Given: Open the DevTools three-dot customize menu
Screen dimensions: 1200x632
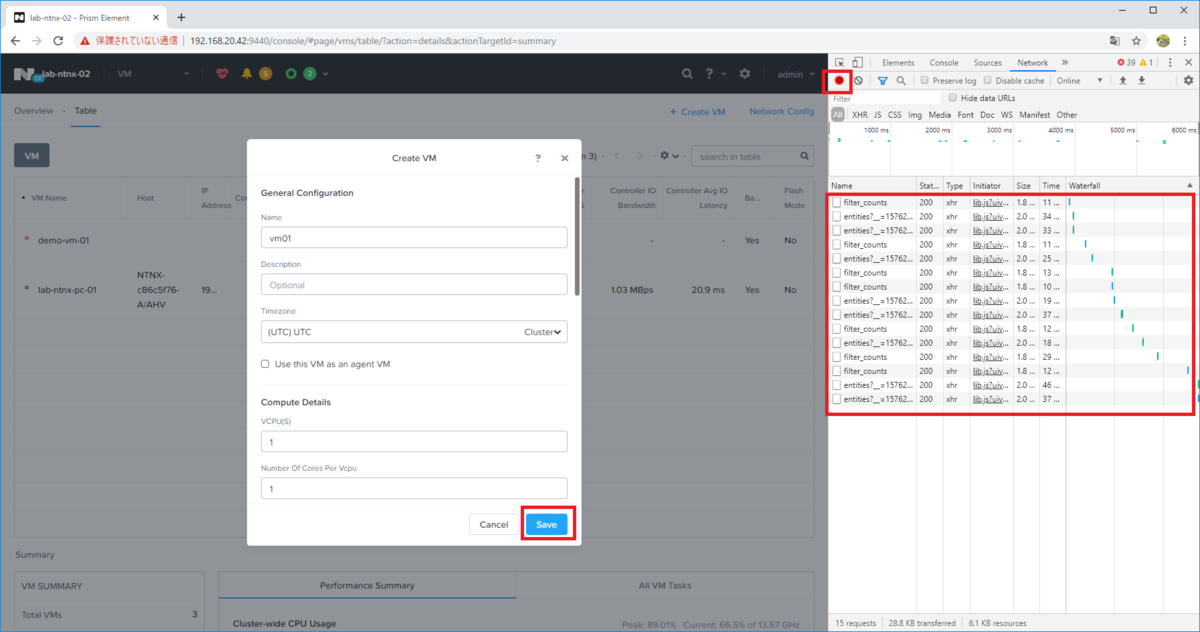Looking at the screenshot, I should tap(1170, 62).
